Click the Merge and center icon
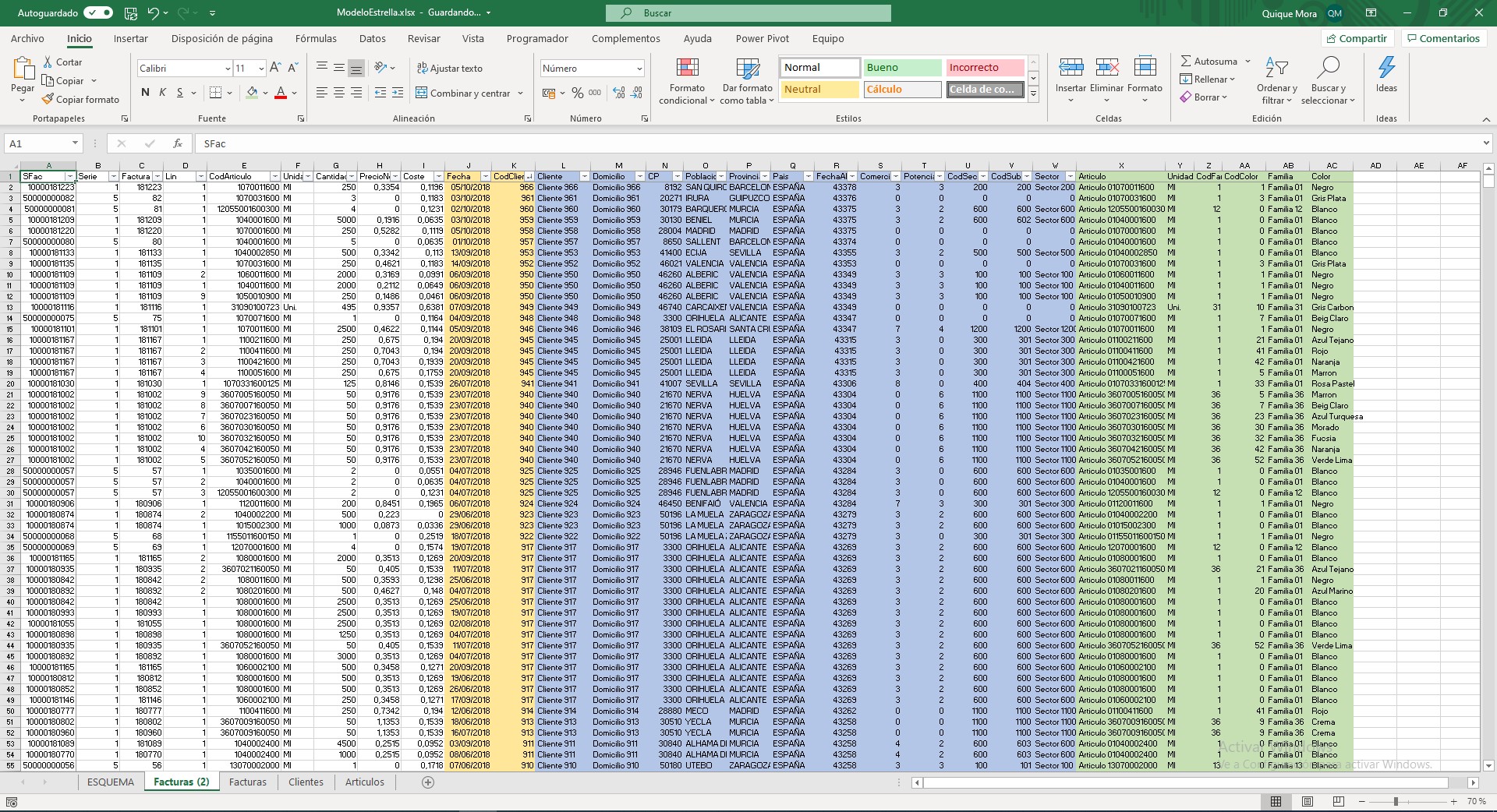This screenshot has width=1497, height=812. click(x=422, y=93)
